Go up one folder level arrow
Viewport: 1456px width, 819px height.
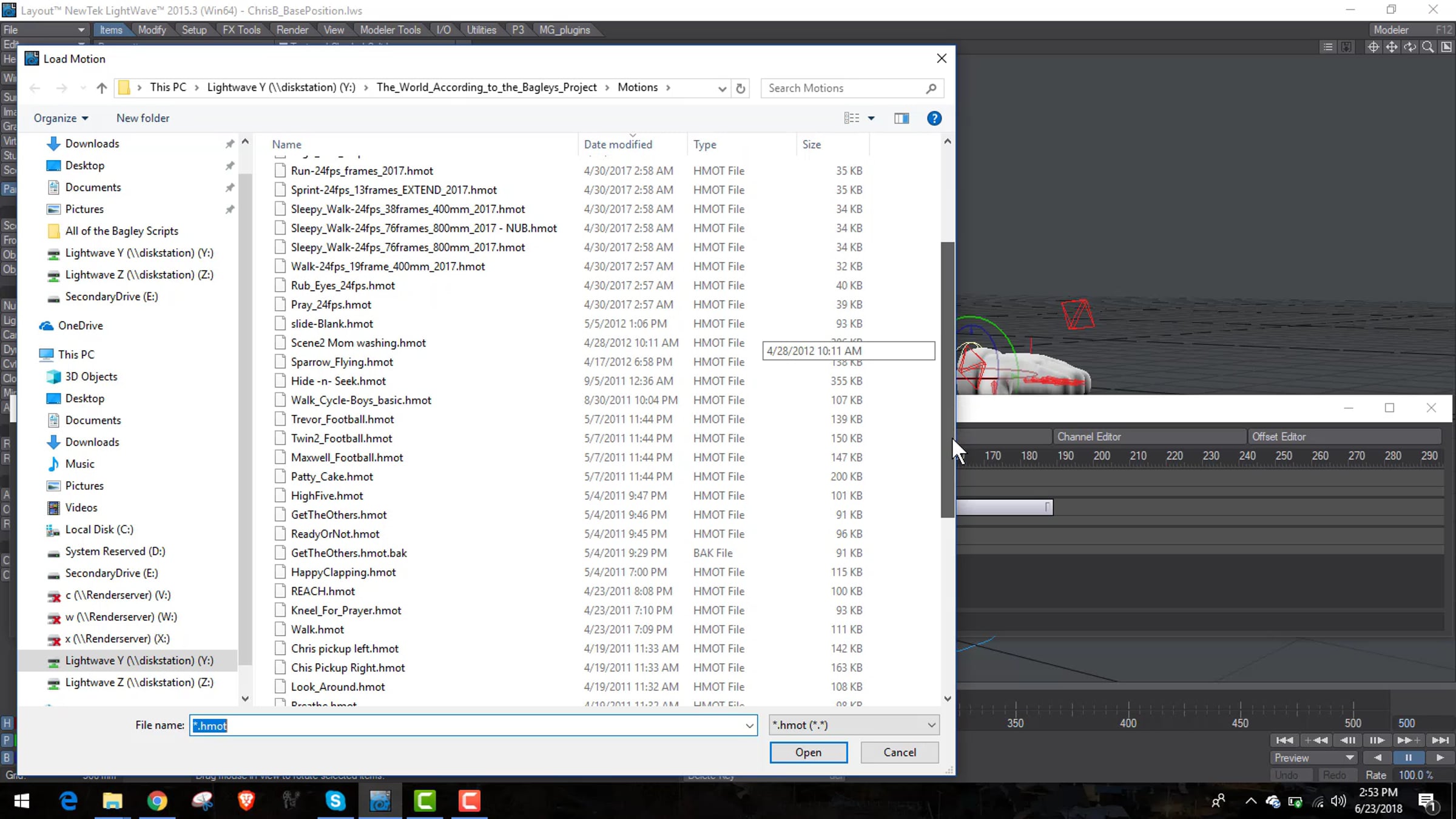pyautogui.click(x=101, y=88)
